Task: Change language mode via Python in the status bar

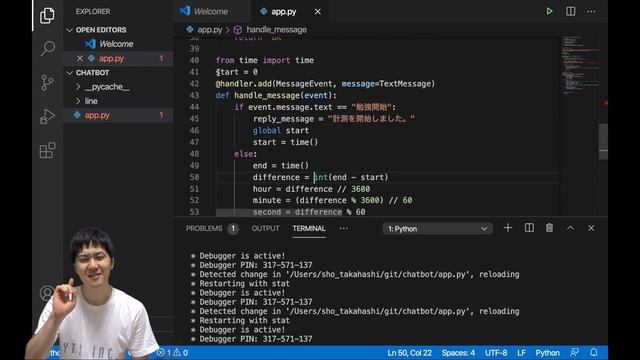Action: [x=547, y=353]
